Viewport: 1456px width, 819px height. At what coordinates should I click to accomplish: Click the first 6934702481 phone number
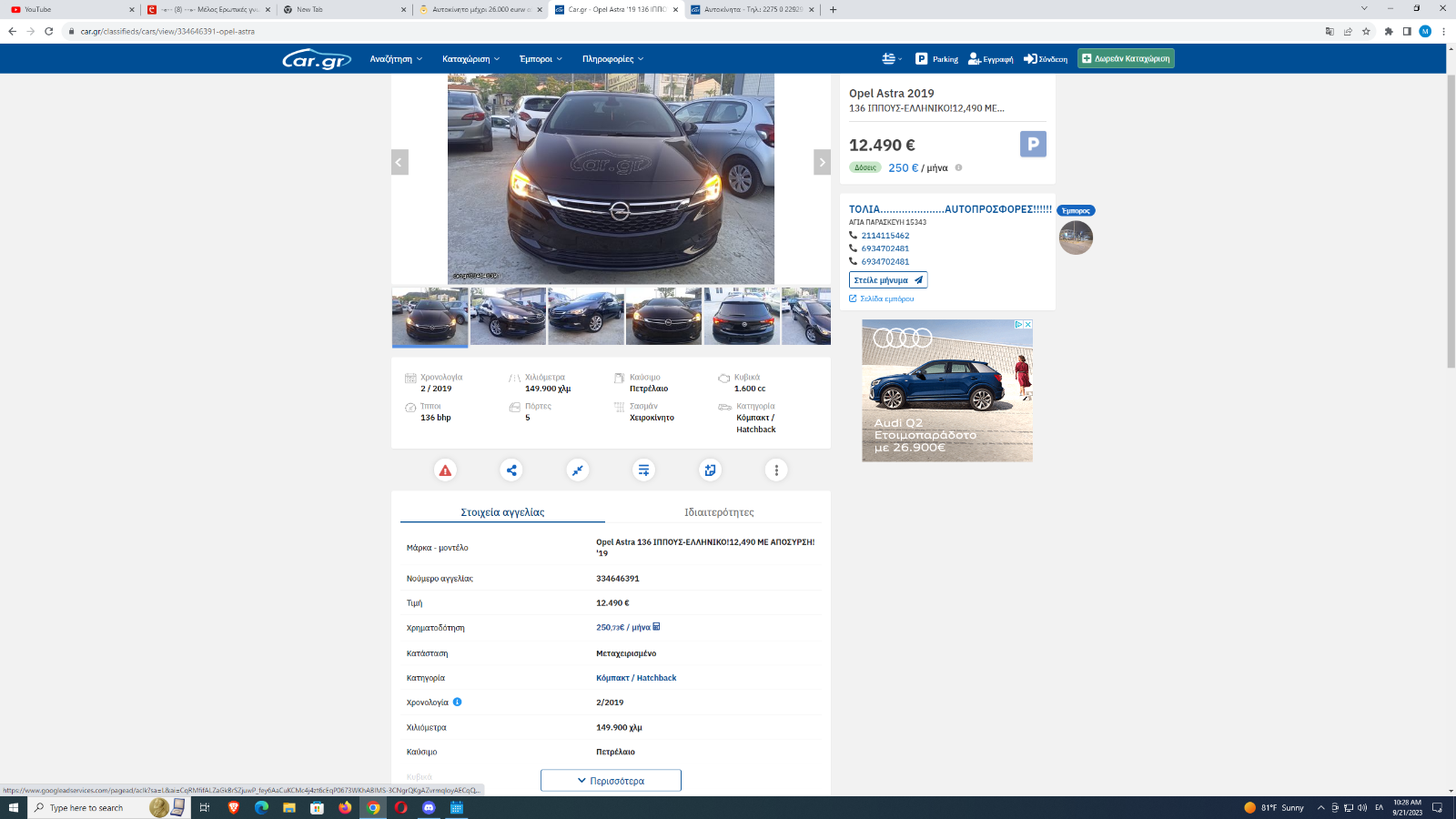coord(885,248)
